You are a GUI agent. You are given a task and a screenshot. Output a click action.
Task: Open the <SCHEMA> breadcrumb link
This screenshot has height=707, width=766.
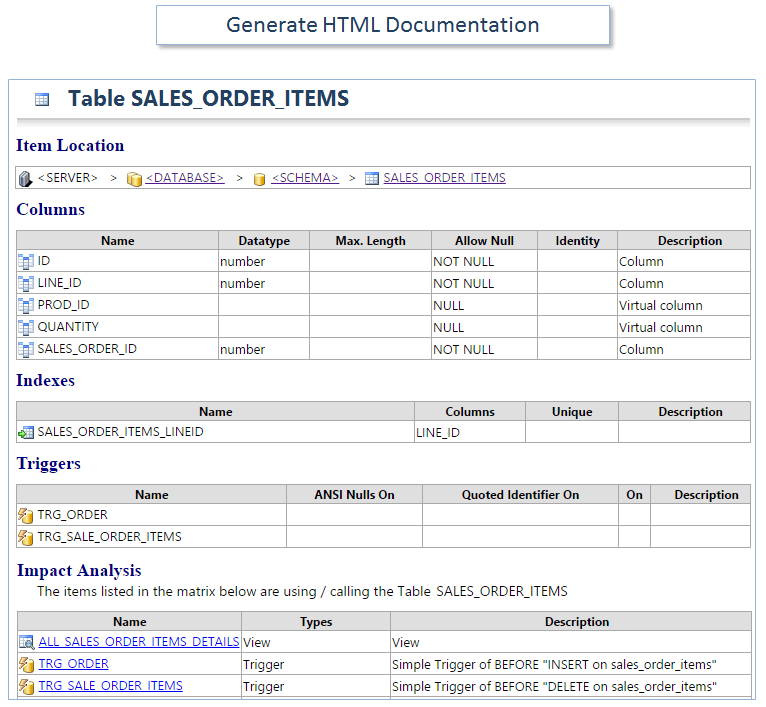click(305, 177)
